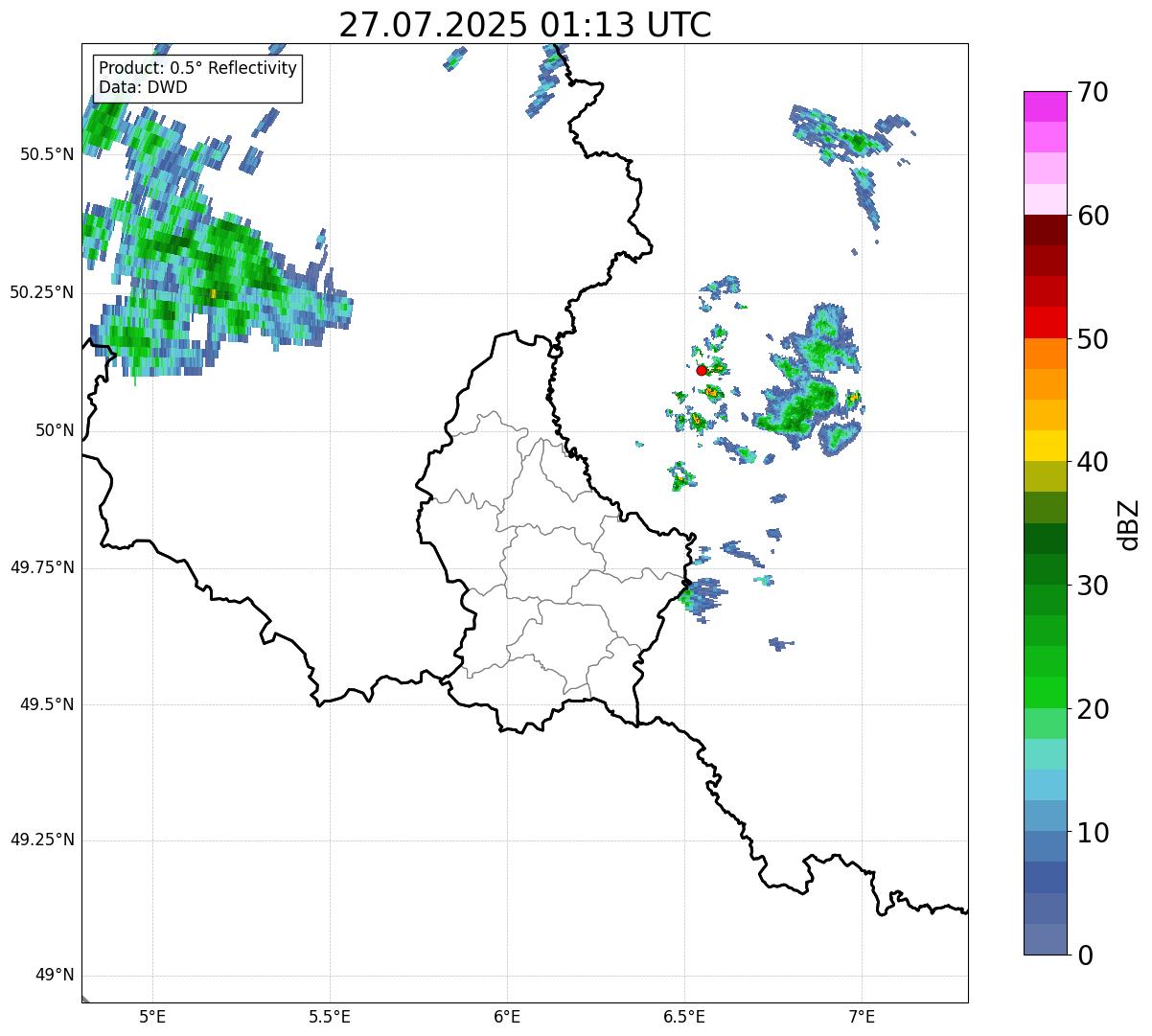1152x1036 pixels.
Task: Click the 6.5°E longitude label
Action: [684, 1017]
